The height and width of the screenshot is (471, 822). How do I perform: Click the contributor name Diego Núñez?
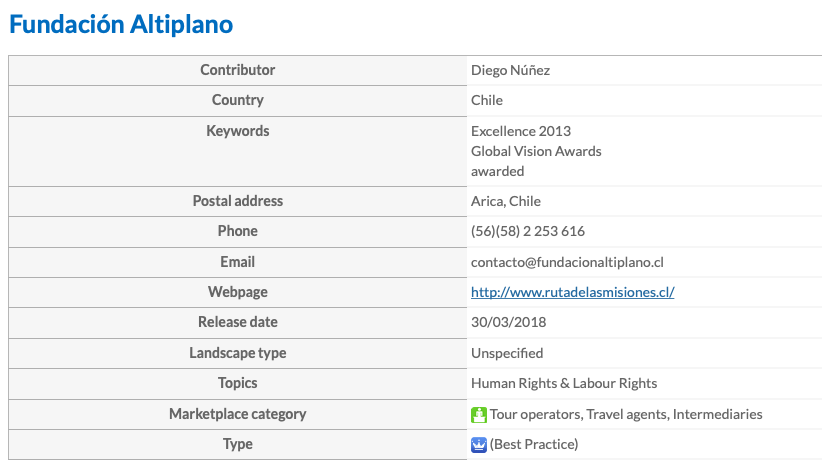click(510, 70)
